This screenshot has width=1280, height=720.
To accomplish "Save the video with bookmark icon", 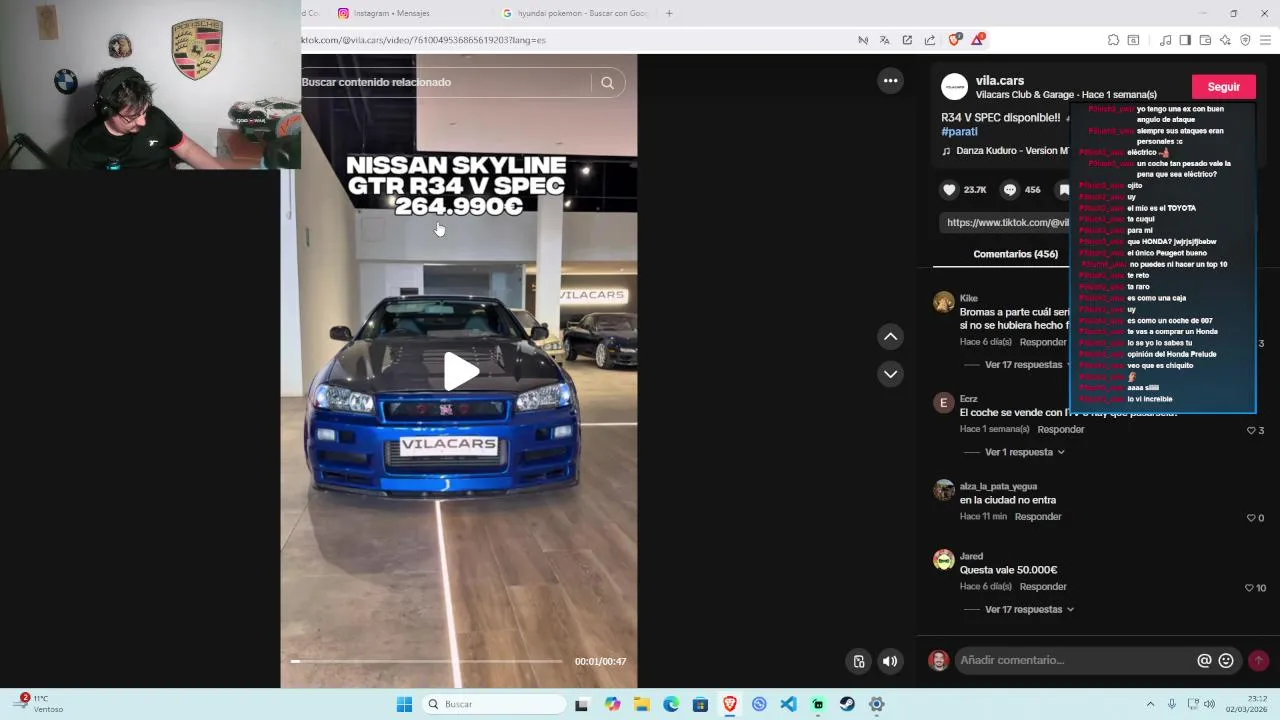I will point(1065,189).
